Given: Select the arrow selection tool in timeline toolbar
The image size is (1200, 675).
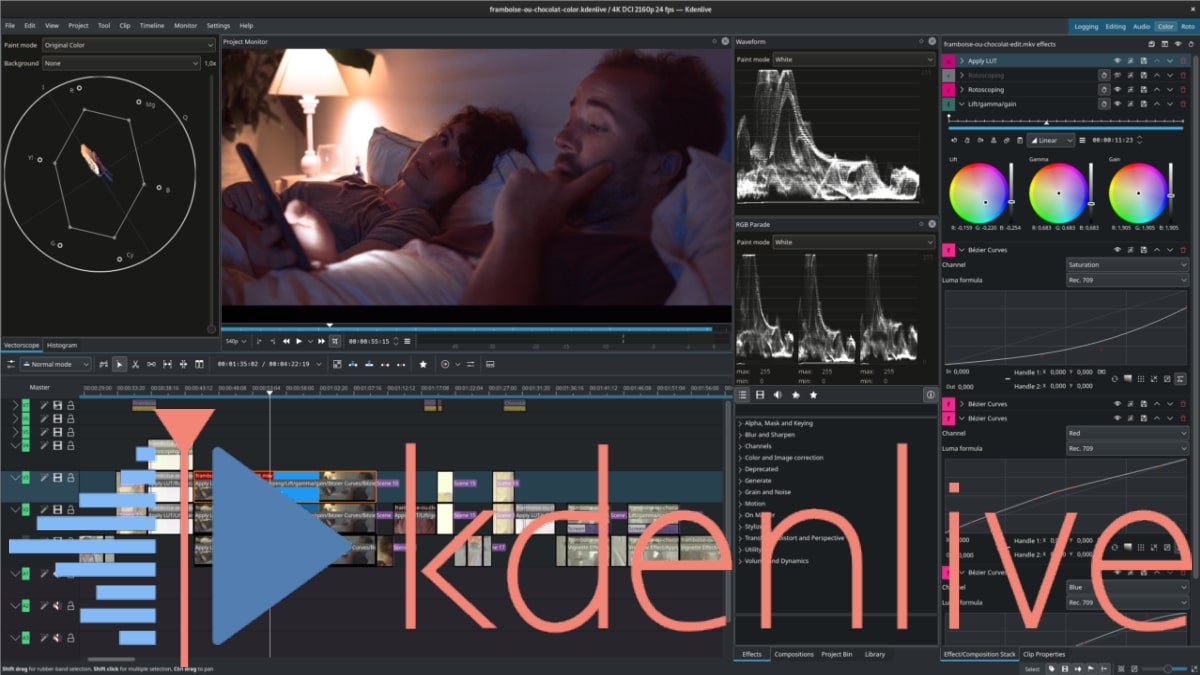Looking at the screenshot, I should 119,365.
